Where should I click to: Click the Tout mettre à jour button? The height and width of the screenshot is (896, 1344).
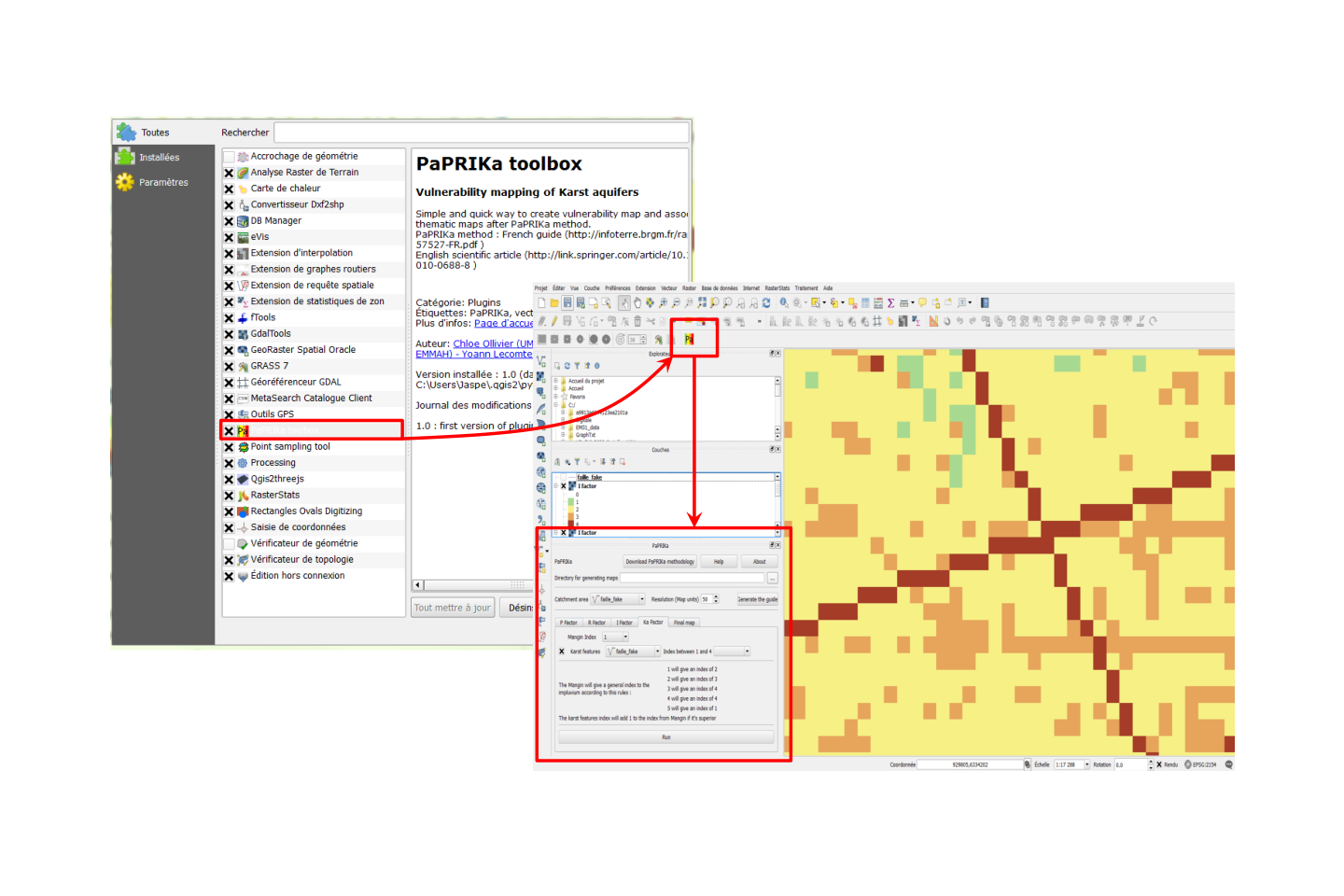[x=453, y=608]
